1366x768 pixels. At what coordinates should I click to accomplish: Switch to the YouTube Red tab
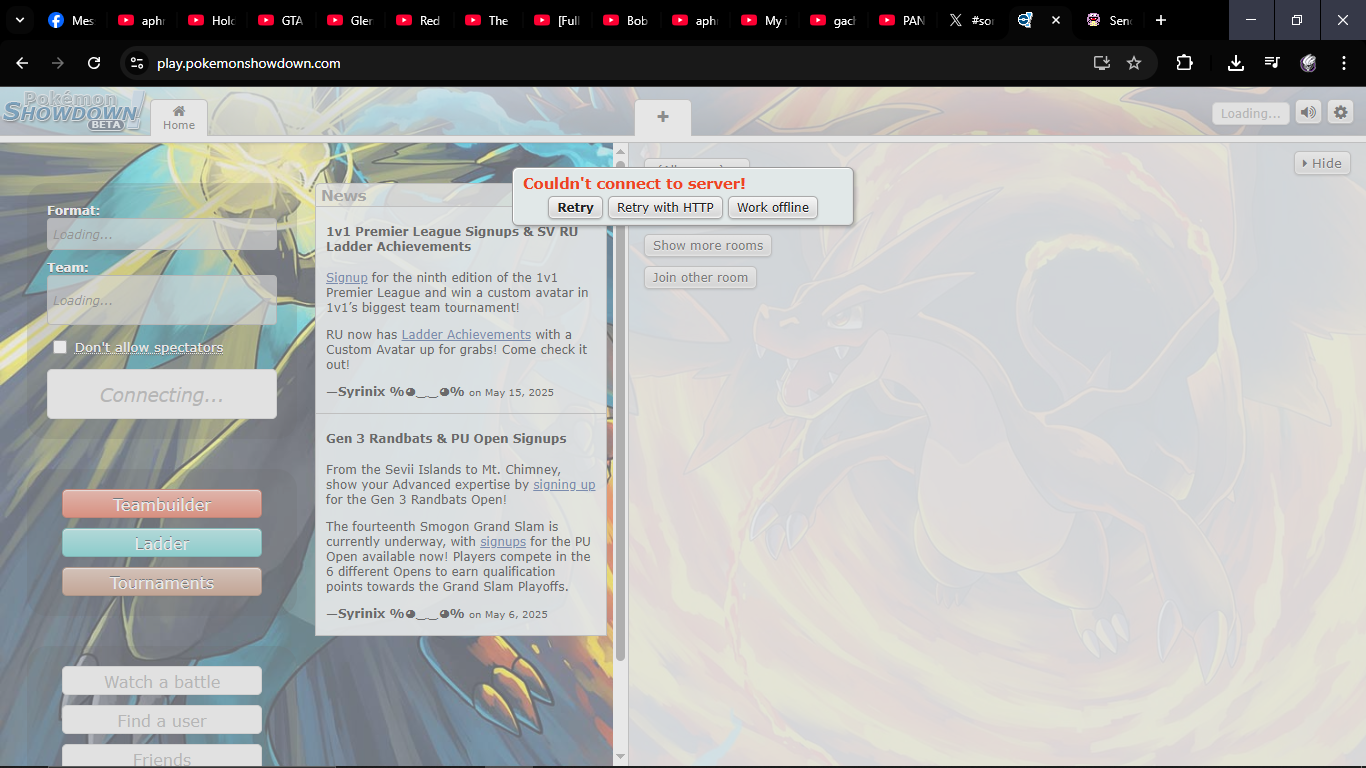(x=417, y=20)
